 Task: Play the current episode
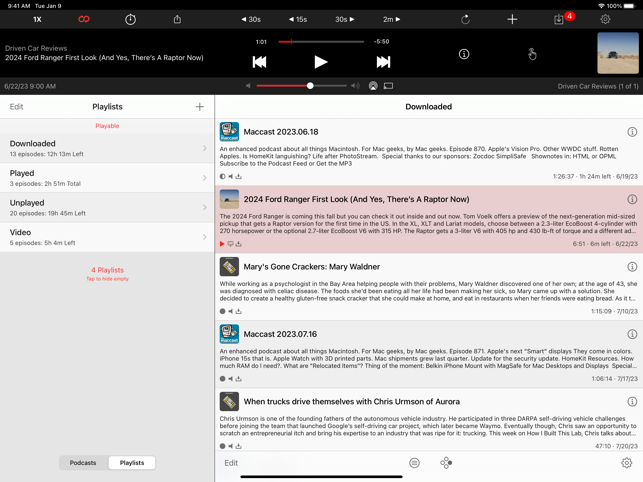[321, 62]
